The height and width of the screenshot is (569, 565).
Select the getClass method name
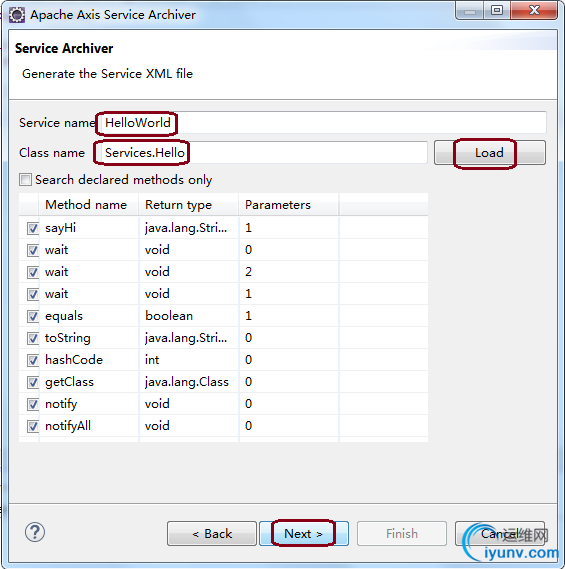pos(69,382)
